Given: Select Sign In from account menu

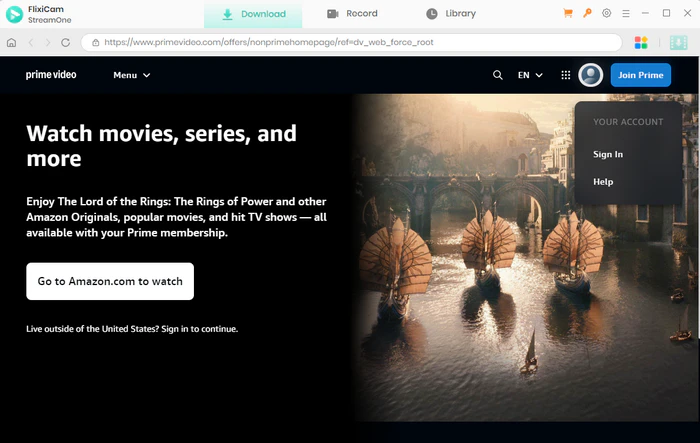Looking at the screenshot, I should click(x=608, y=154).
